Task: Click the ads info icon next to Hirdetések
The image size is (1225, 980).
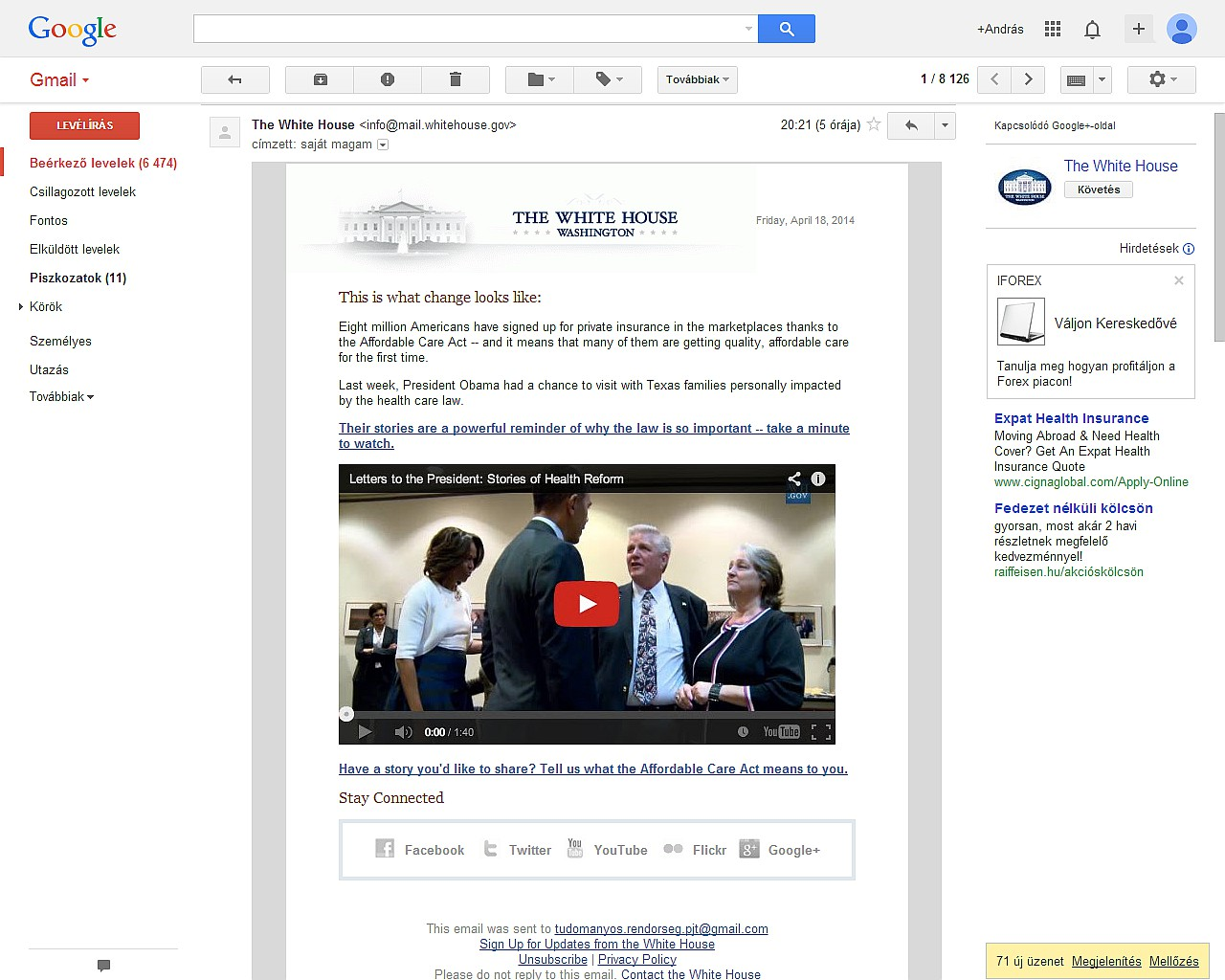Action: [1189, 249]
